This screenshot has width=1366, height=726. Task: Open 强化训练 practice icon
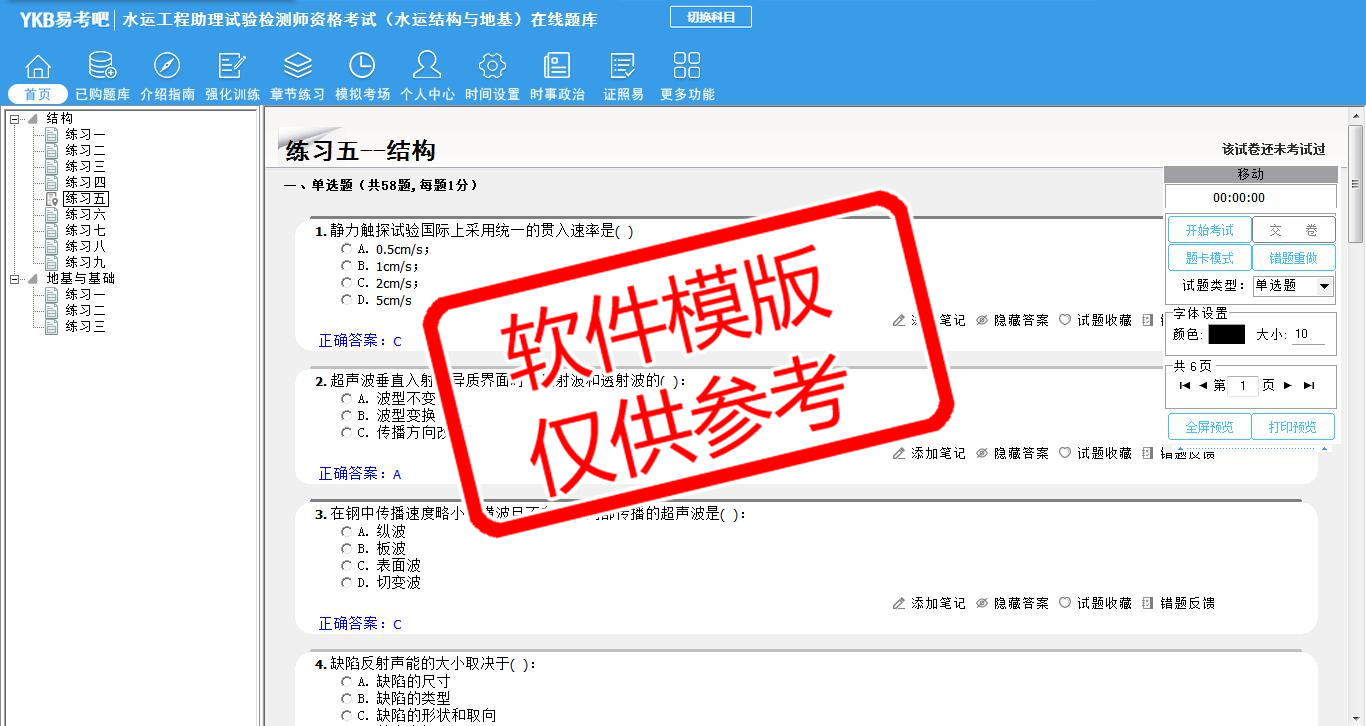click(232, 66)
